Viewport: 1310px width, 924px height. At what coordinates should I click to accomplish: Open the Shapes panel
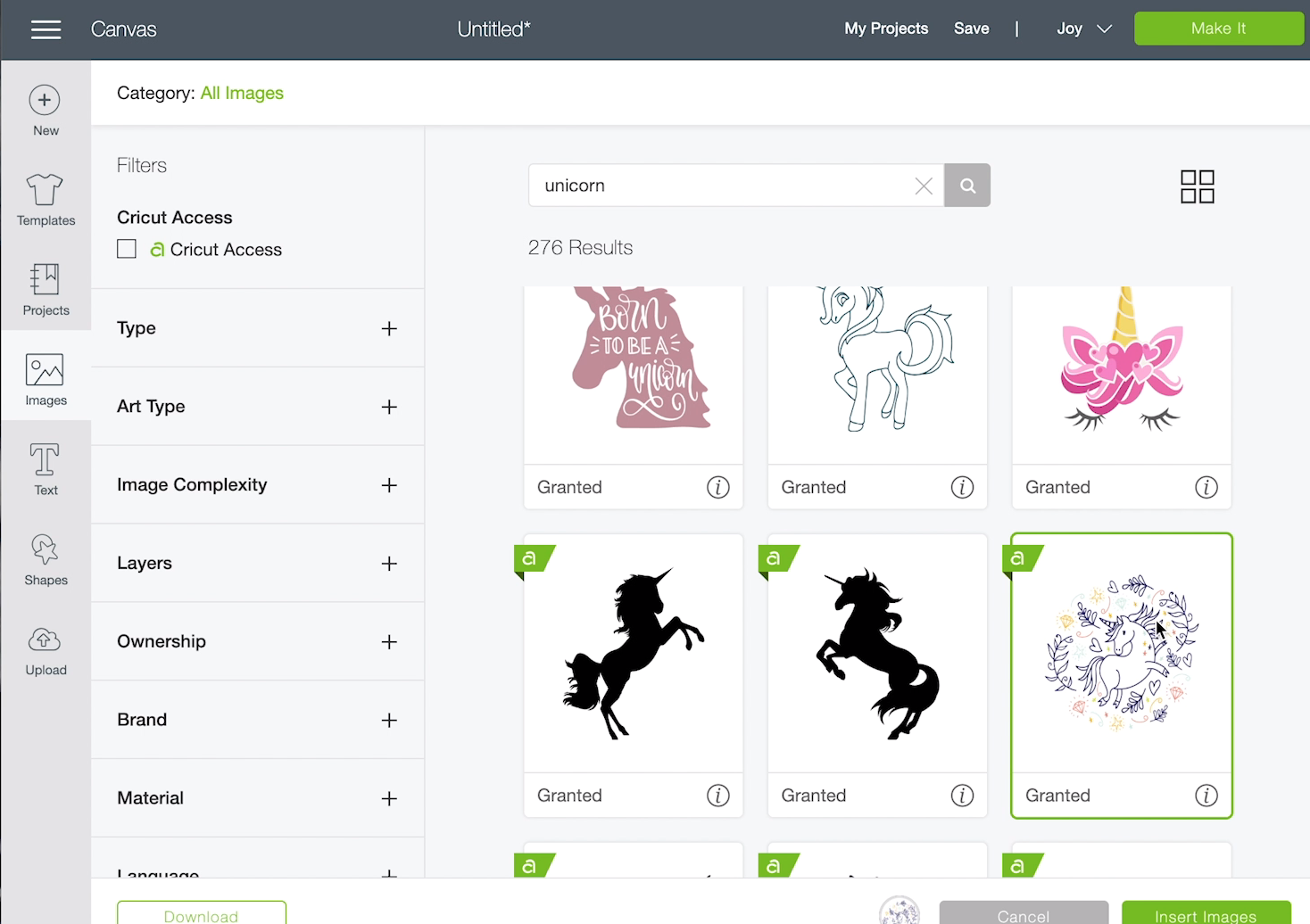46,560
